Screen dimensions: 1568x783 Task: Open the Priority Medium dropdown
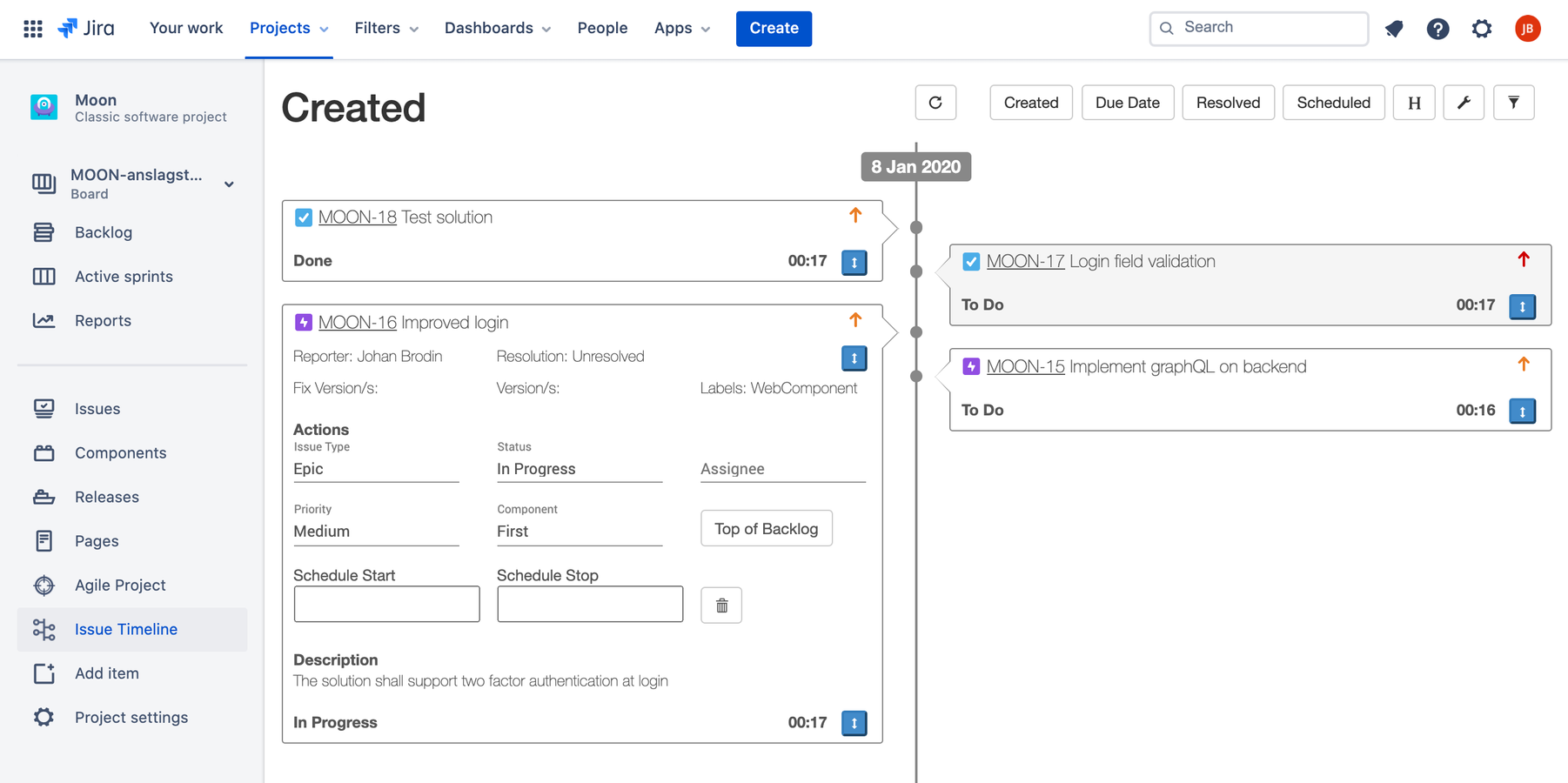click(376, 532)
